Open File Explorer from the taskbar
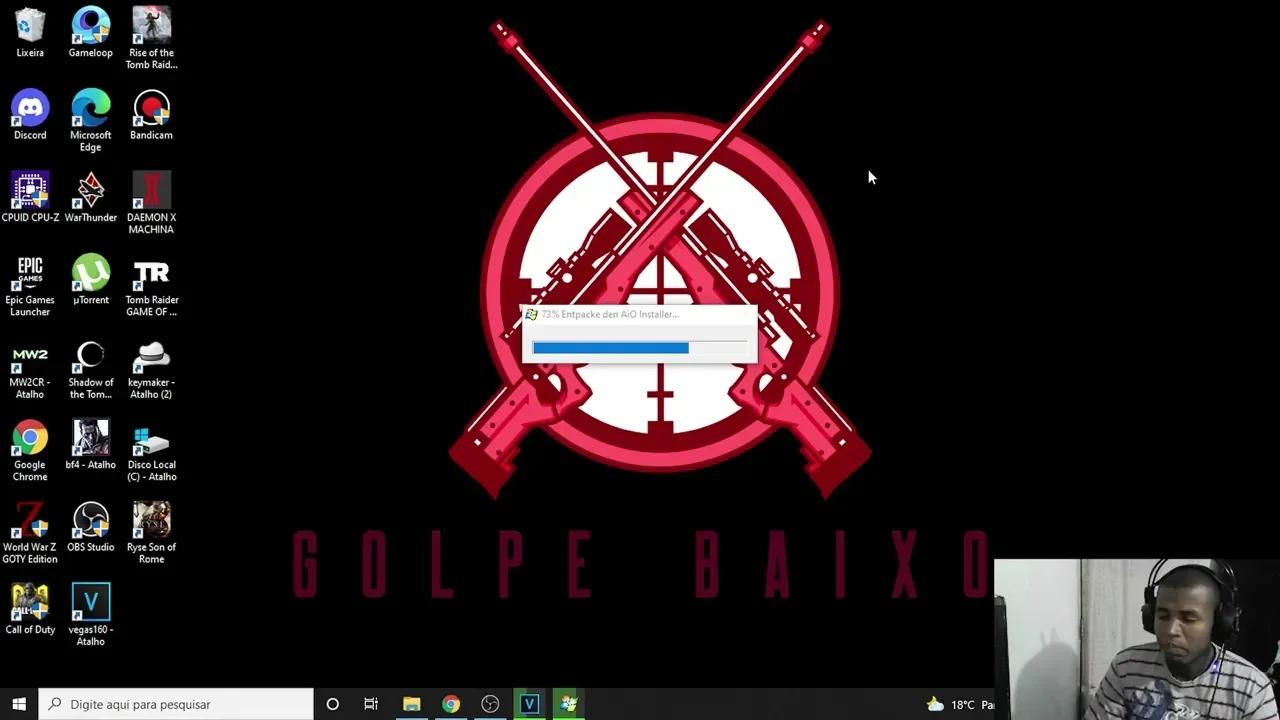 [x=411, y=704]
